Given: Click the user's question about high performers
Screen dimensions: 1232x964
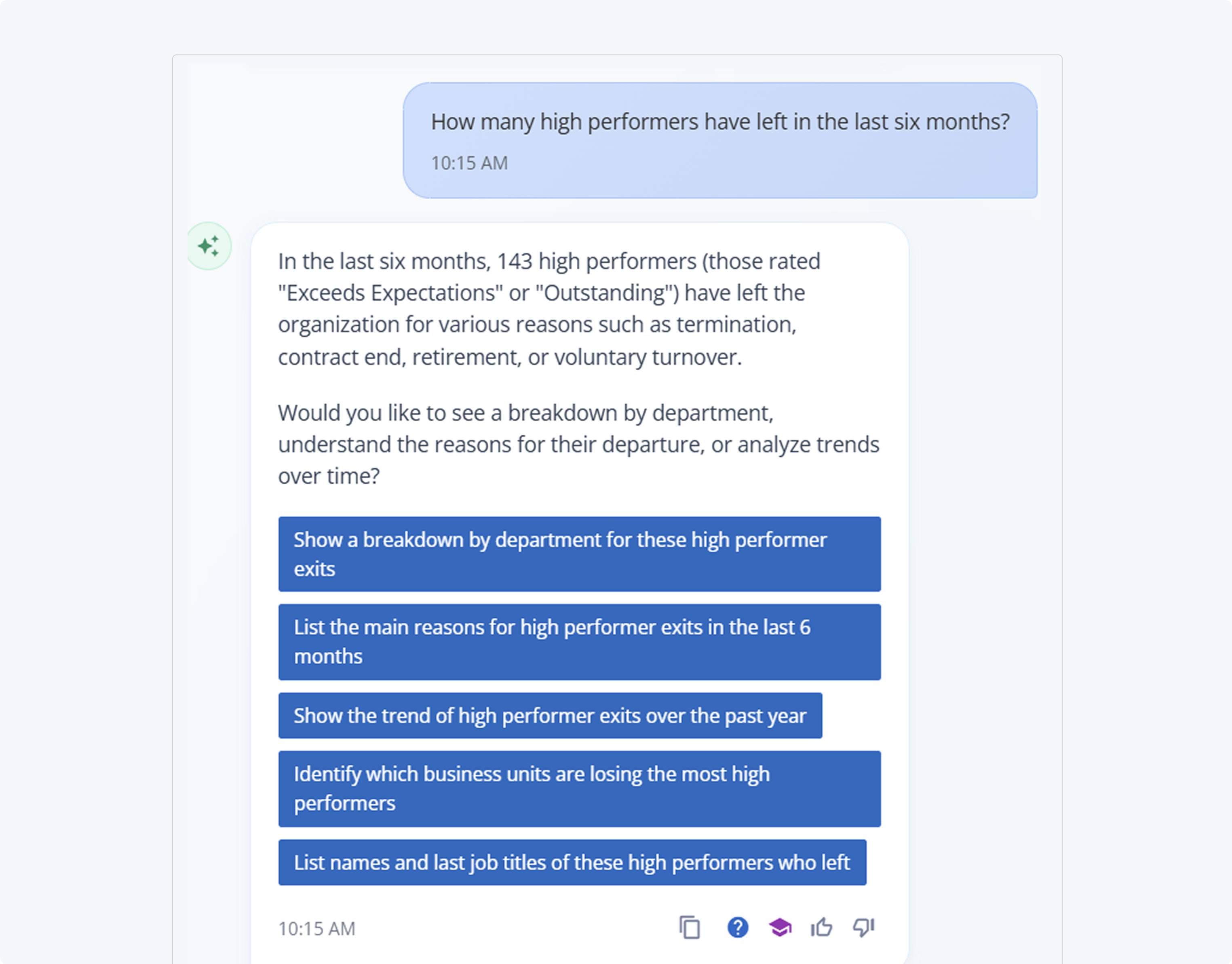Looking at the screenshot, I should [720, 122].
